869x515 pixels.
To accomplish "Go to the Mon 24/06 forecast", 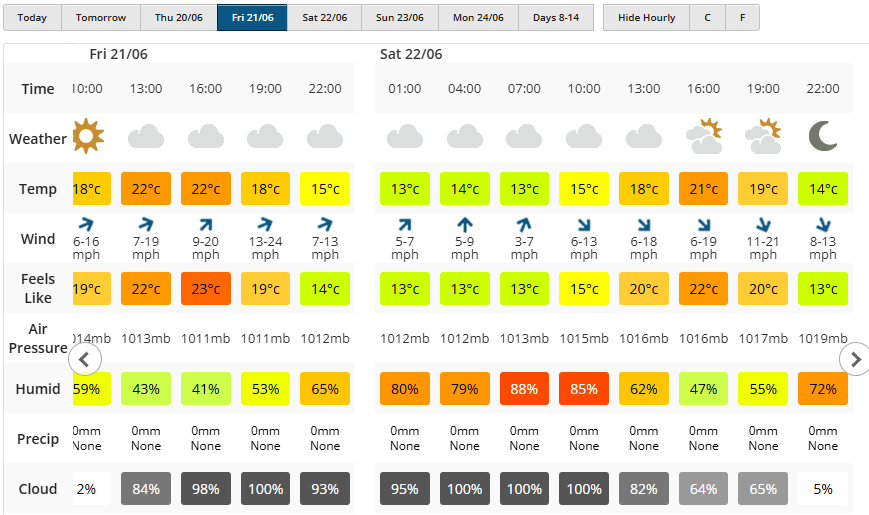I will [479, 18].
